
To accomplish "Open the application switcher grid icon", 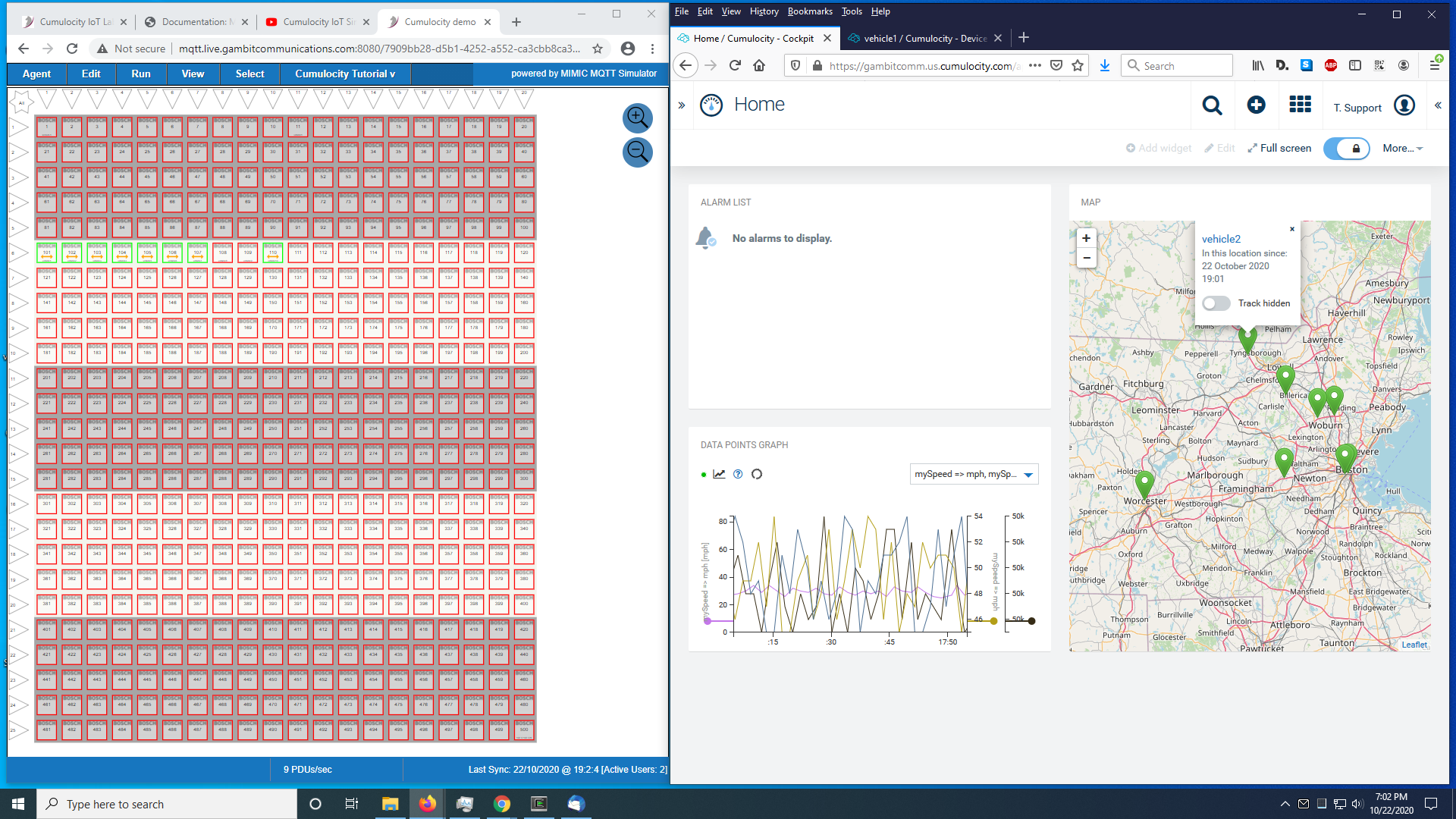I will 1300,105.
